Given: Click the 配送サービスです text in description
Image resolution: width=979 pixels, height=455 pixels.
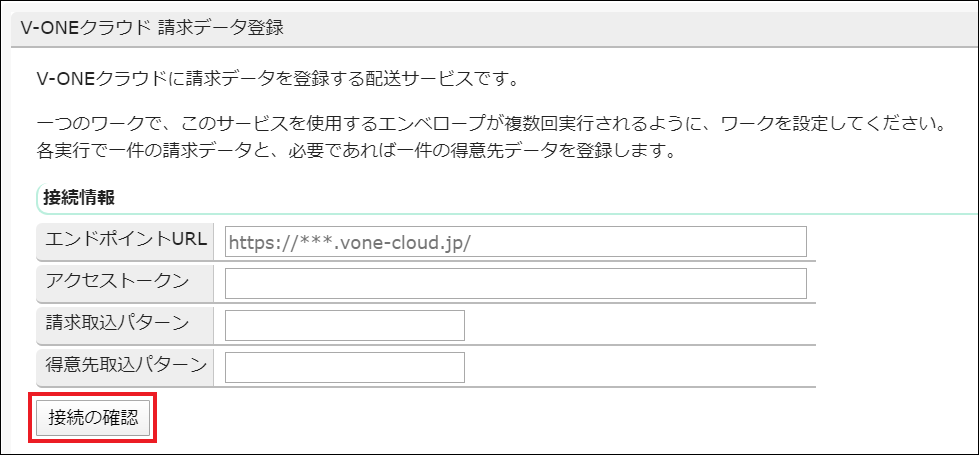Looking at the screenshot, I should 444,77.
